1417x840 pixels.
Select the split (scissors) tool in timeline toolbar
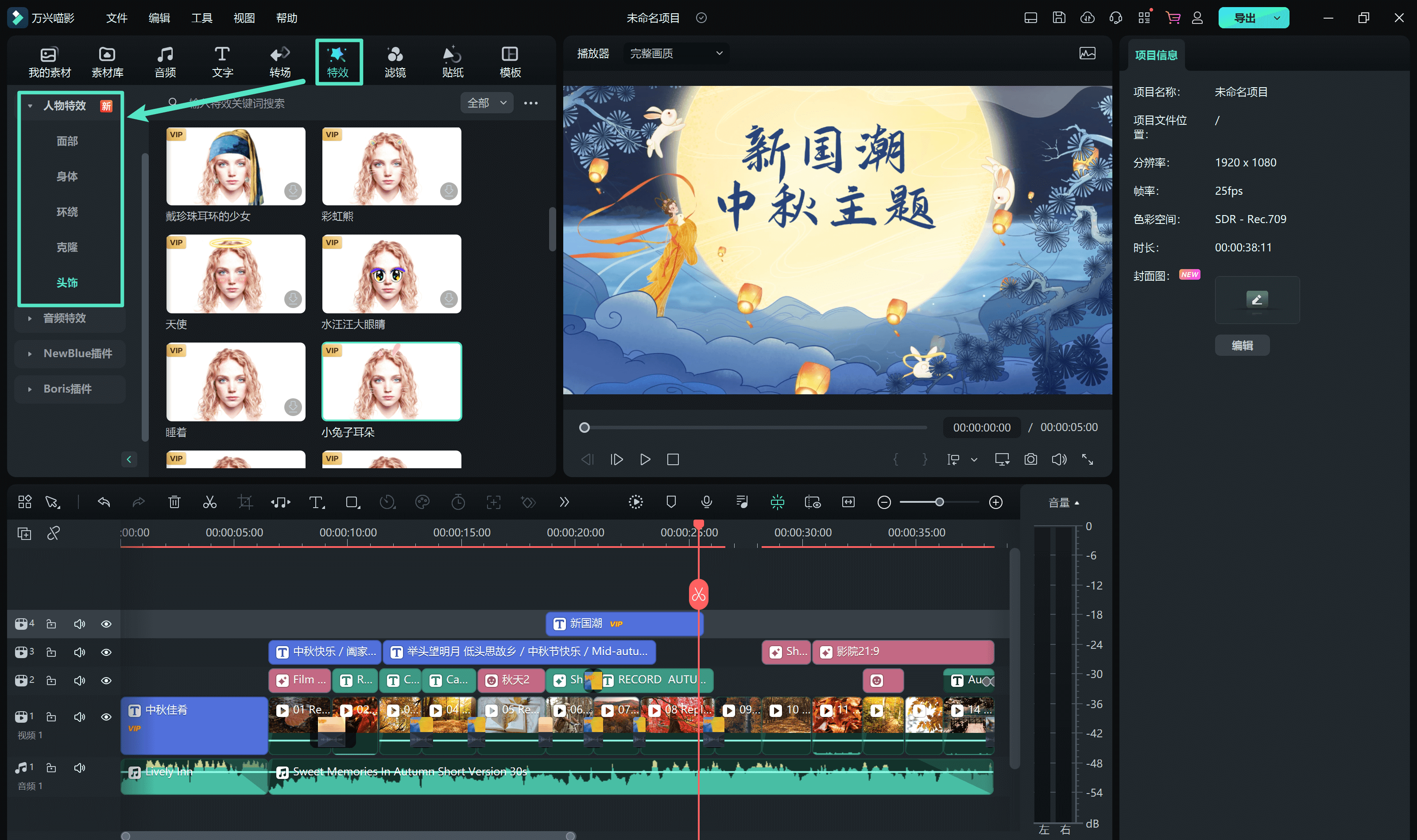pos(209,502)
